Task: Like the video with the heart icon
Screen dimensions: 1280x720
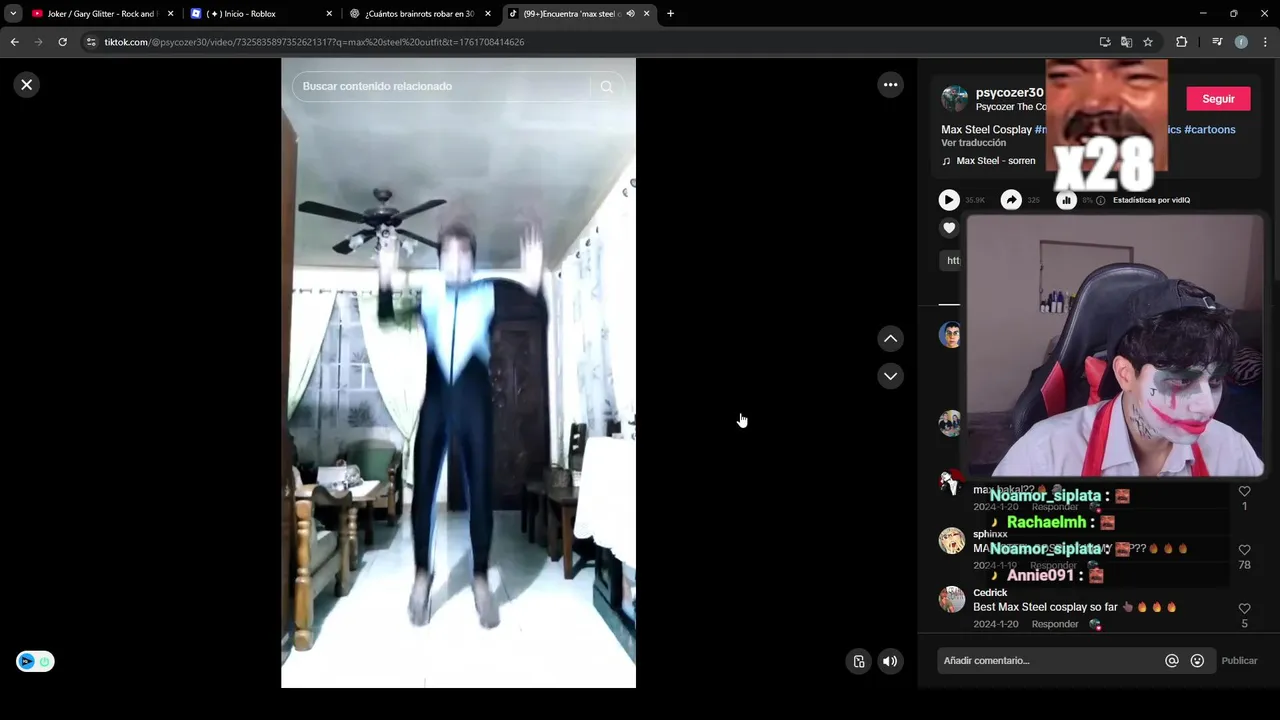Action: (949, 228)
